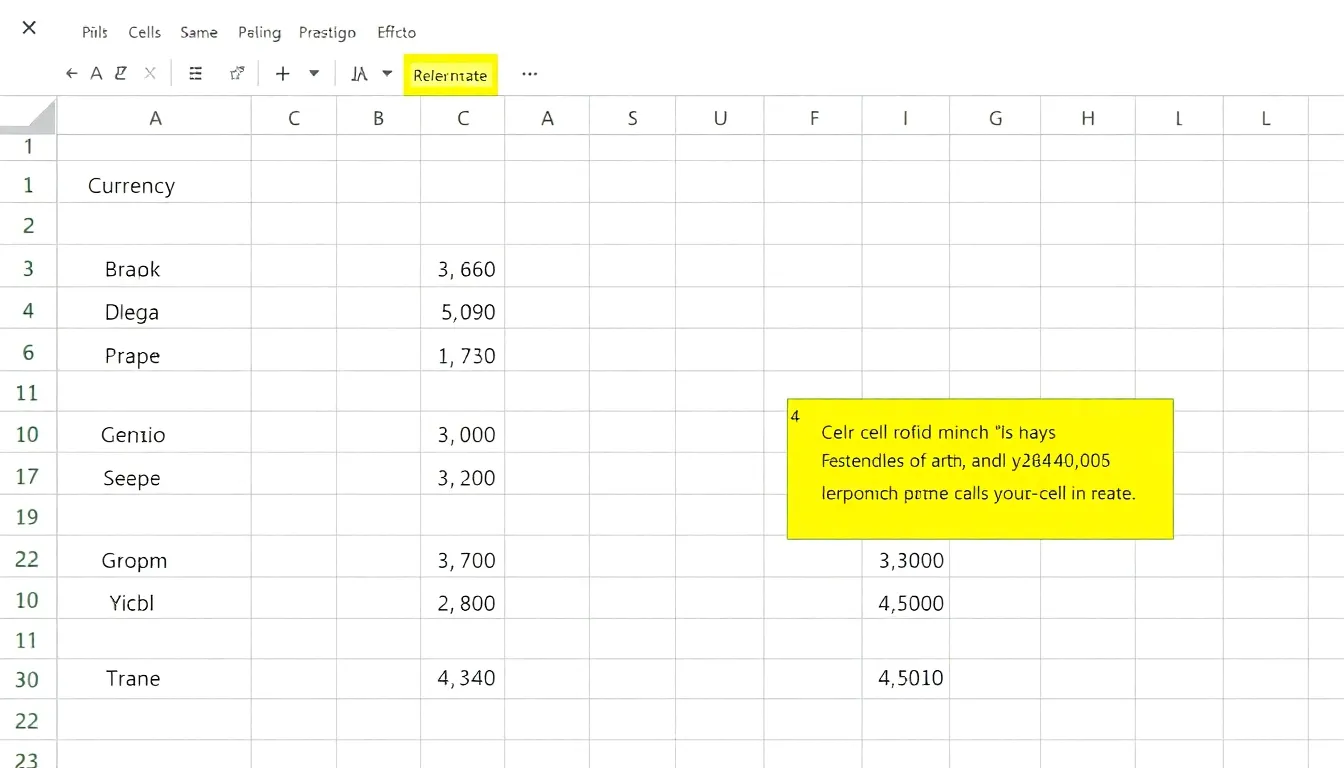Click the back arrow toolbar icon
This screenshot has width=1344, height=768.
click(71, 74)
